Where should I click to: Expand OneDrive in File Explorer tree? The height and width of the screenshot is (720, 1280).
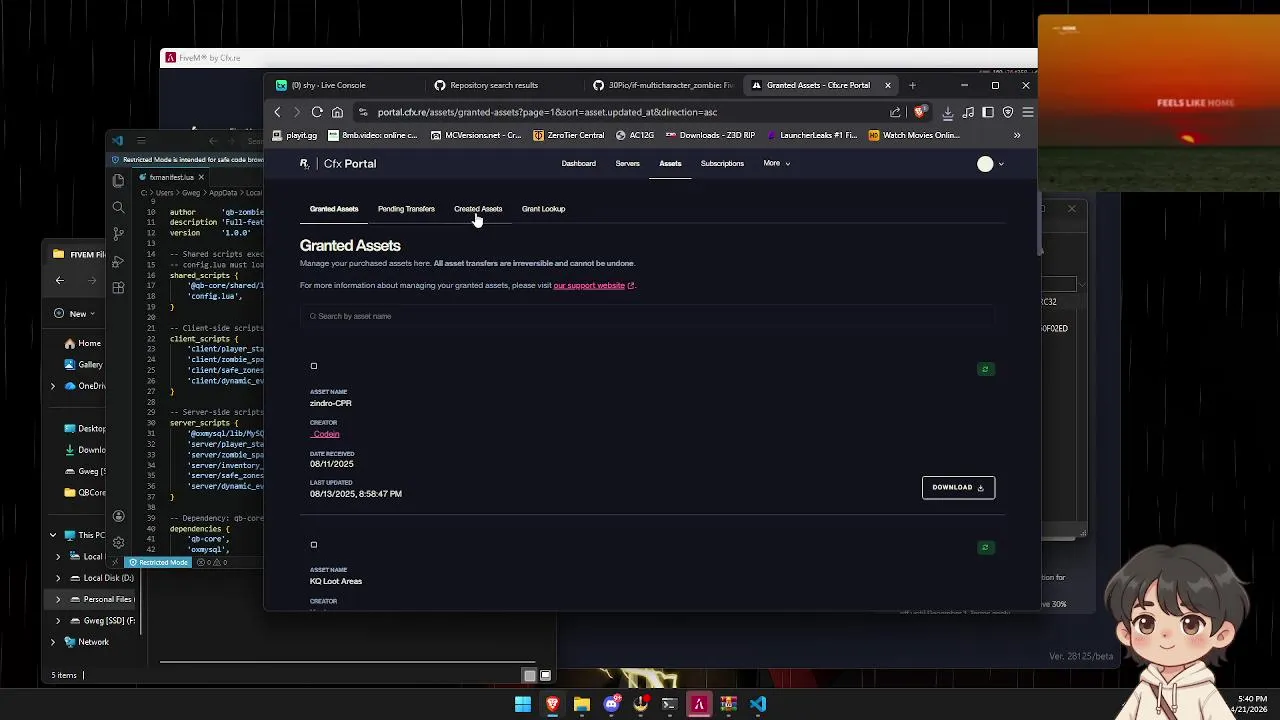click(53, 386)
